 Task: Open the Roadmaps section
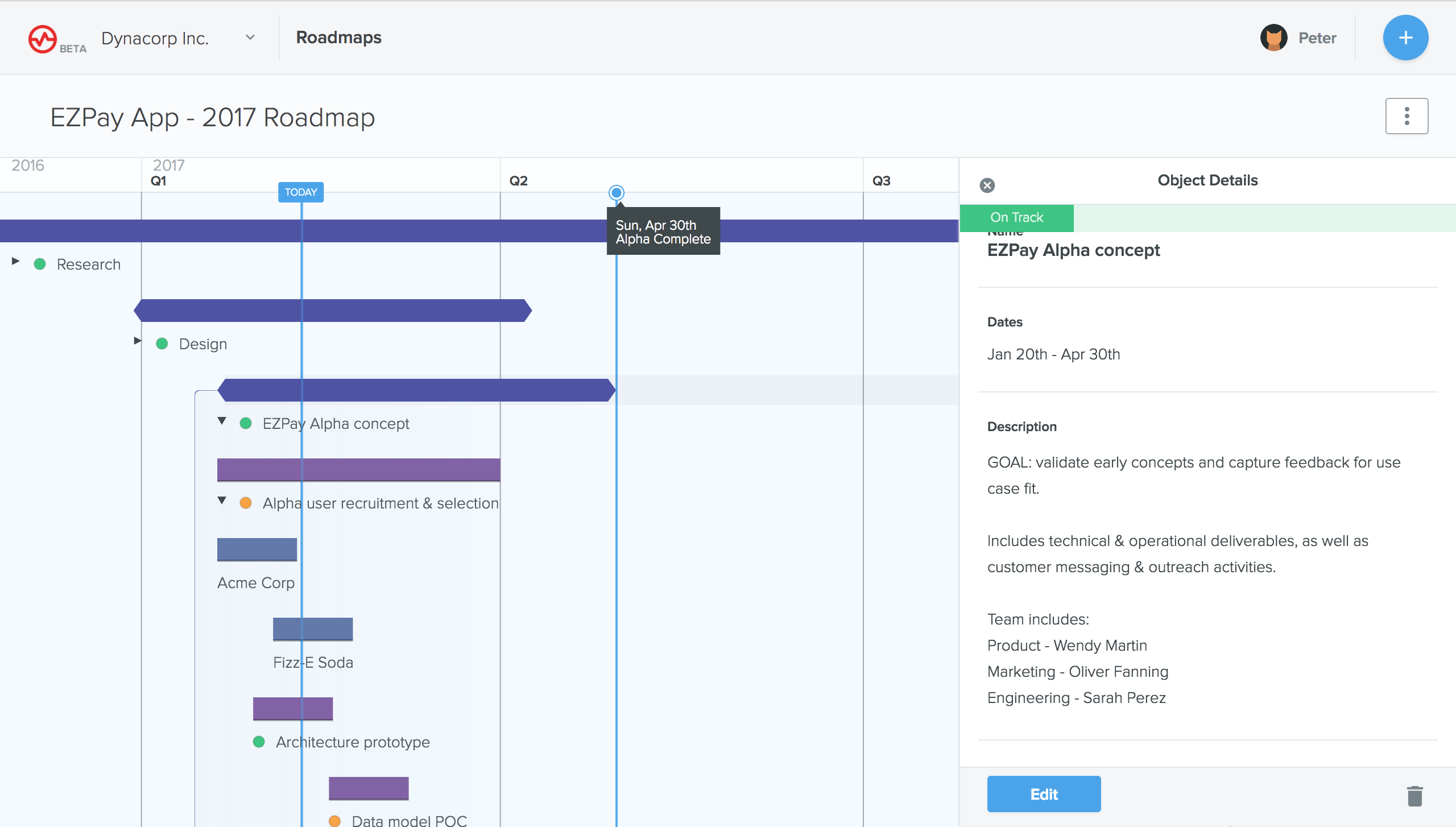pyautogui.click(x=338, y=38)
